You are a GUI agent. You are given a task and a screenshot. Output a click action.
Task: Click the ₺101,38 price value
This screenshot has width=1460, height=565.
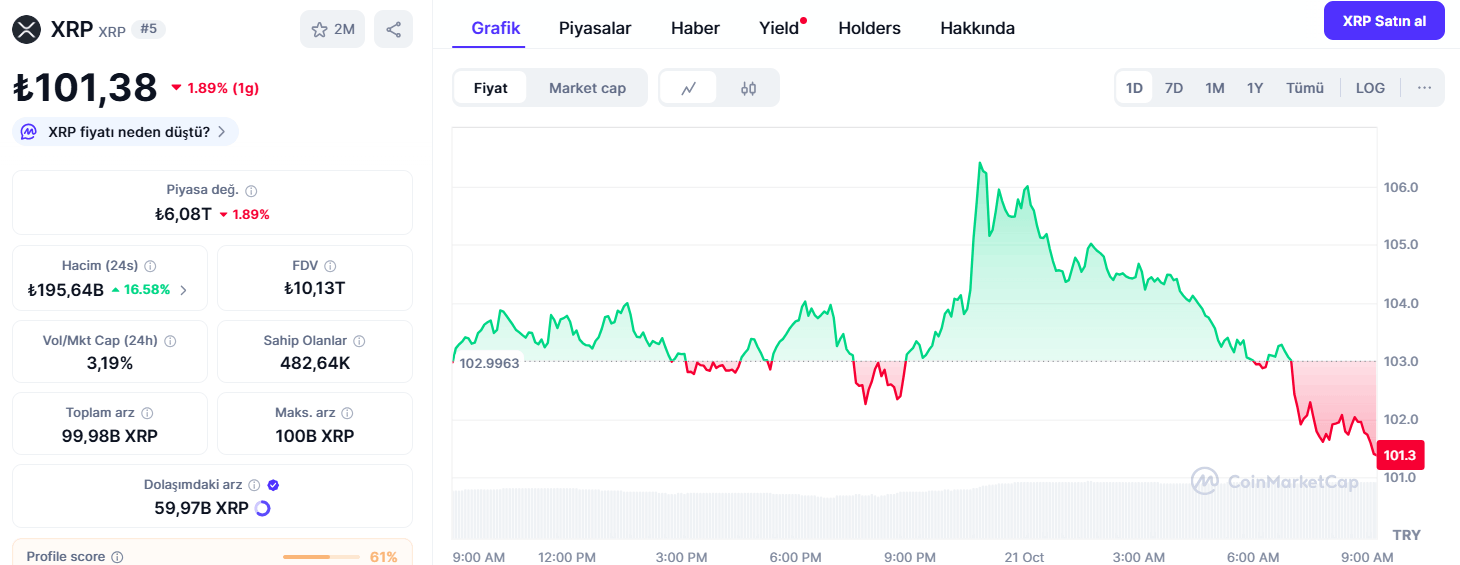point(85,87)
